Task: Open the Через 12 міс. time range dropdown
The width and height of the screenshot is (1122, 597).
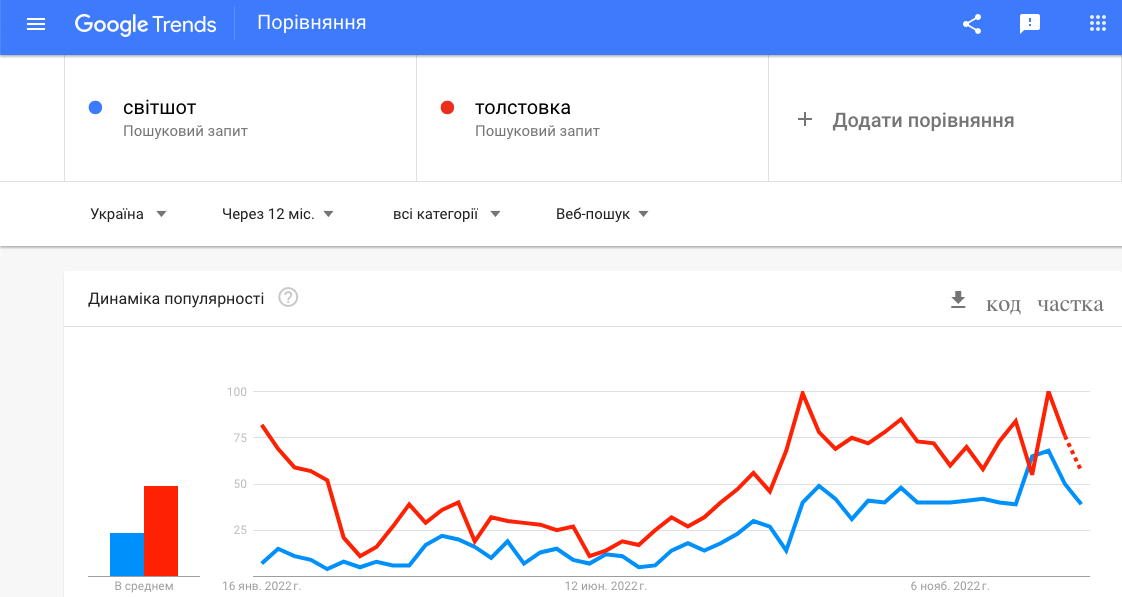Action: point(277,214)
